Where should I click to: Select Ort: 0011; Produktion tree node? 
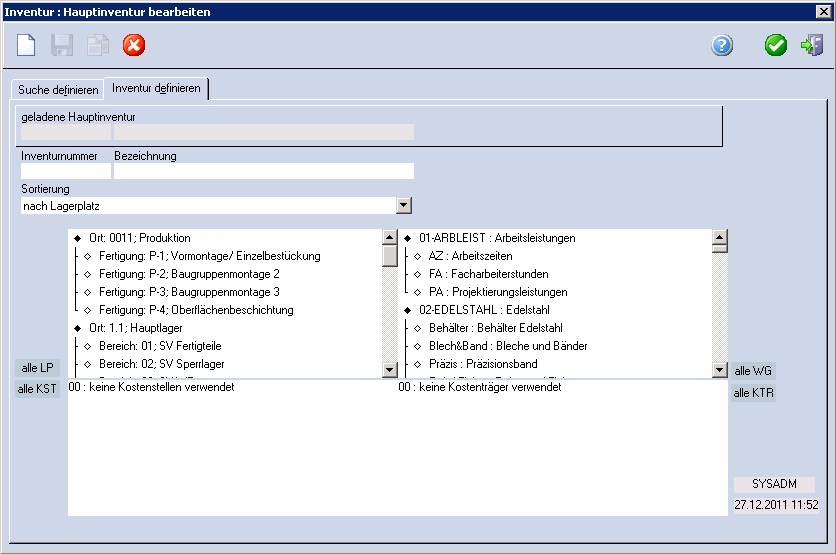point(139,238)
